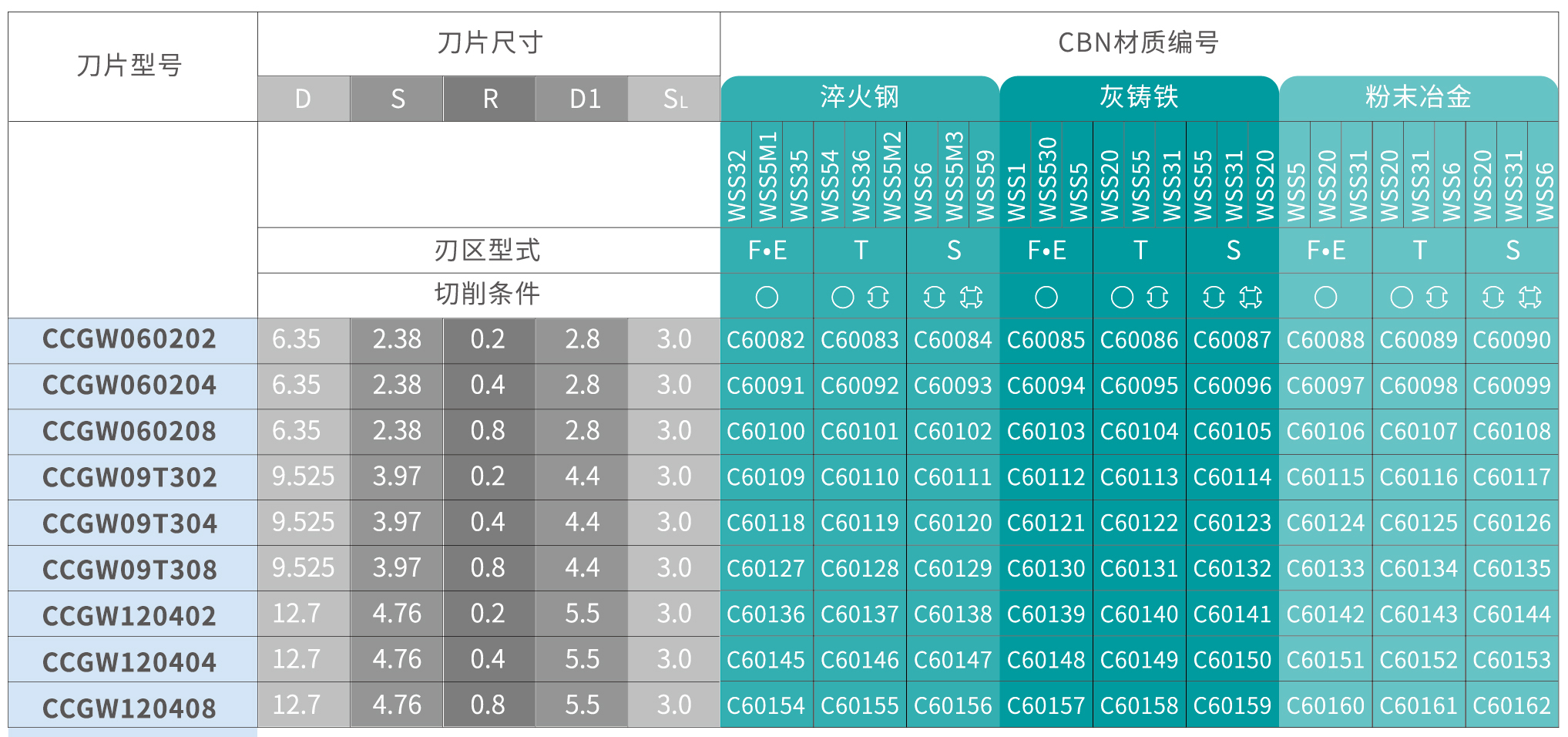
Task: Click the two-notch circle icon under 淬火钢 T
Action: [x=878, y=297]
